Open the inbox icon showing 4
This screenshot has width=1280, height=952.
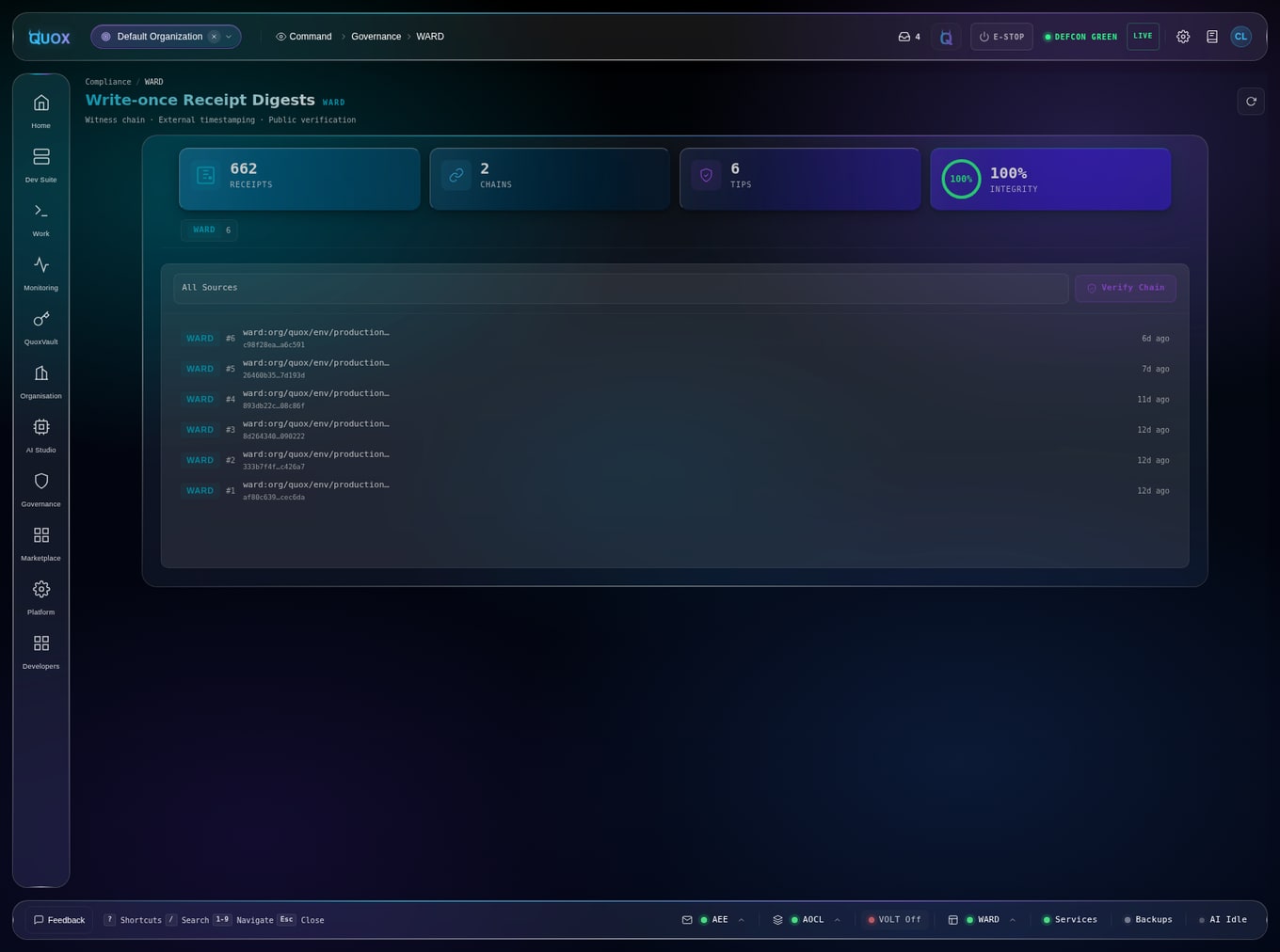909,37
